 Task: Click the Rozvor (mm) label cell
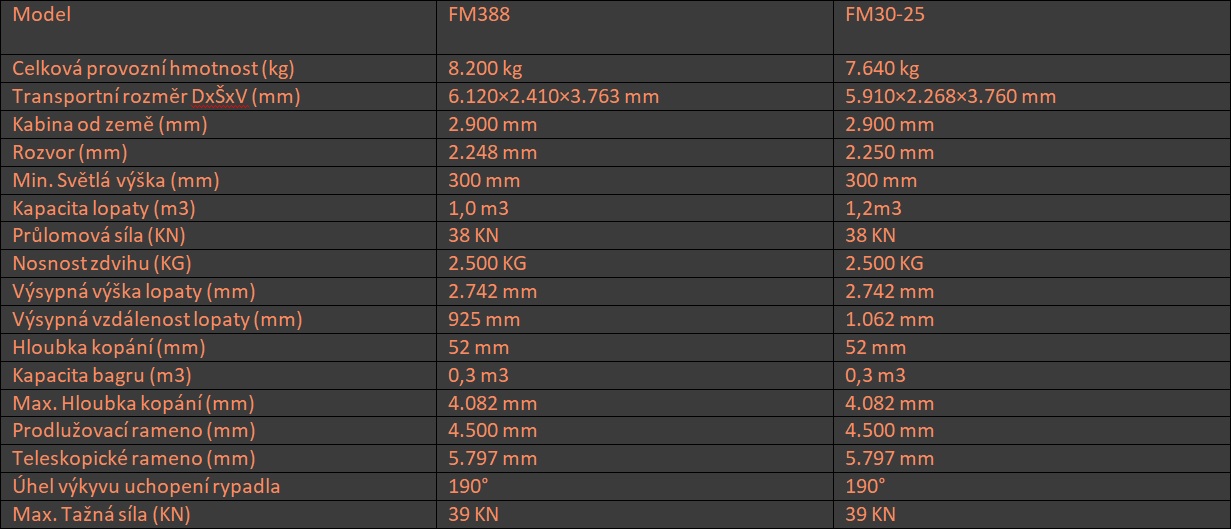tap(70, 153)
